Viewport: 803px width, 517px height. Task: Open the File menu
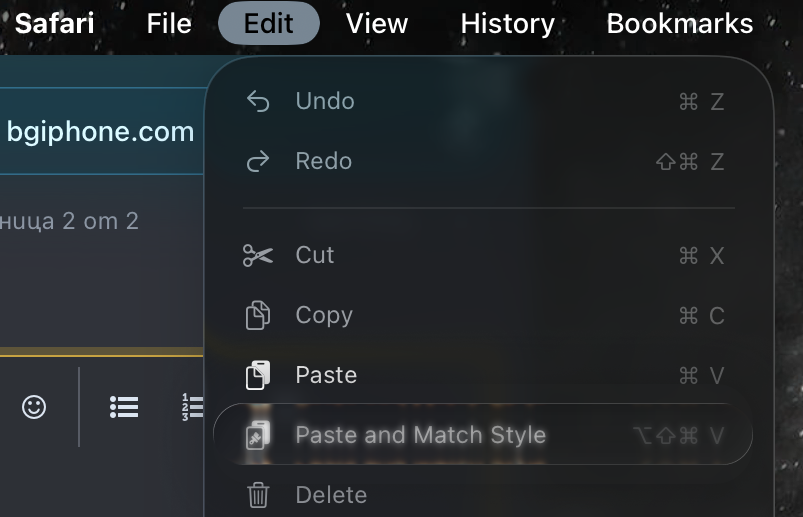coord(169,24)
